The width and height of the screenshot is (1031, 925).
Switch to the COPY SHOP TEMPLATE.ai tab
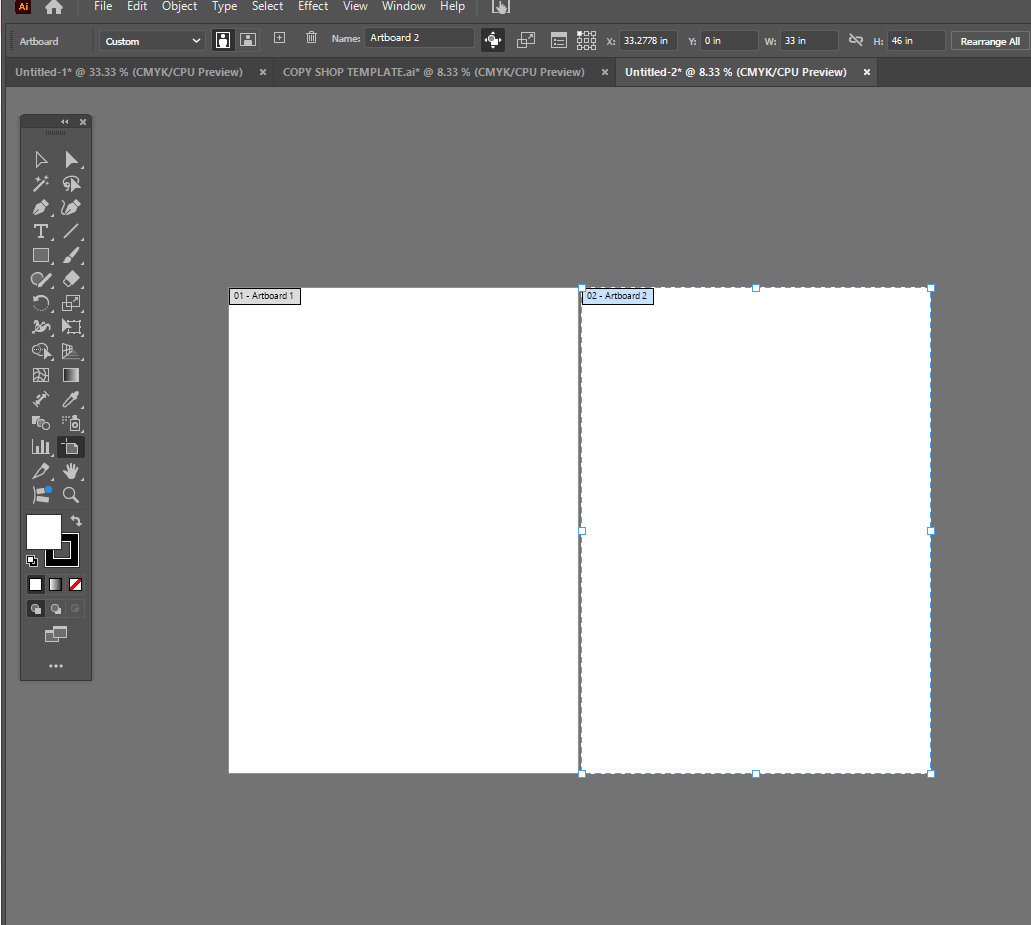pos(433,71)
